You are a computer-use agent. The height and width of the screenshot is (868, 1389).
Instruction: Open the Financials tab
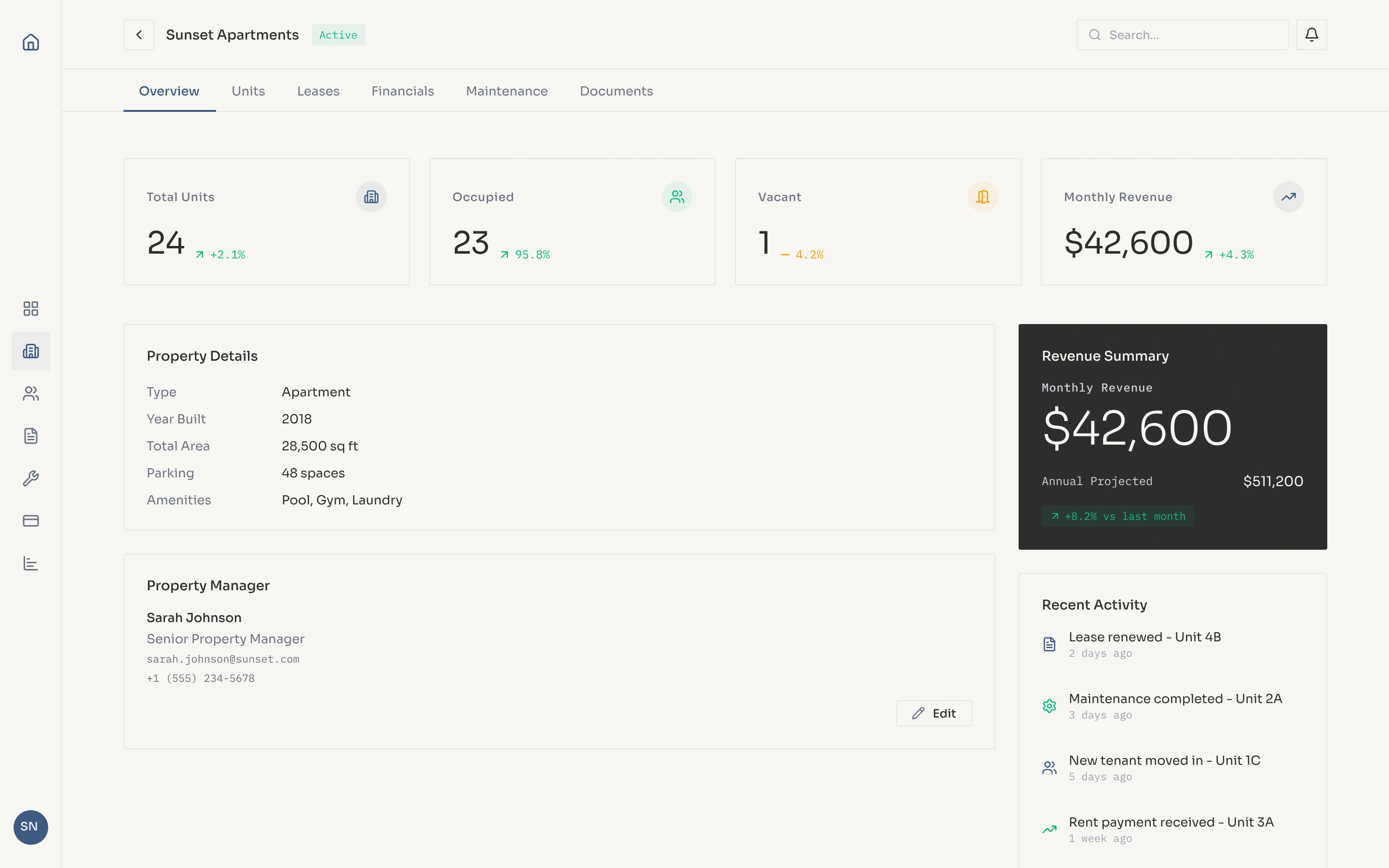[402, 91]
